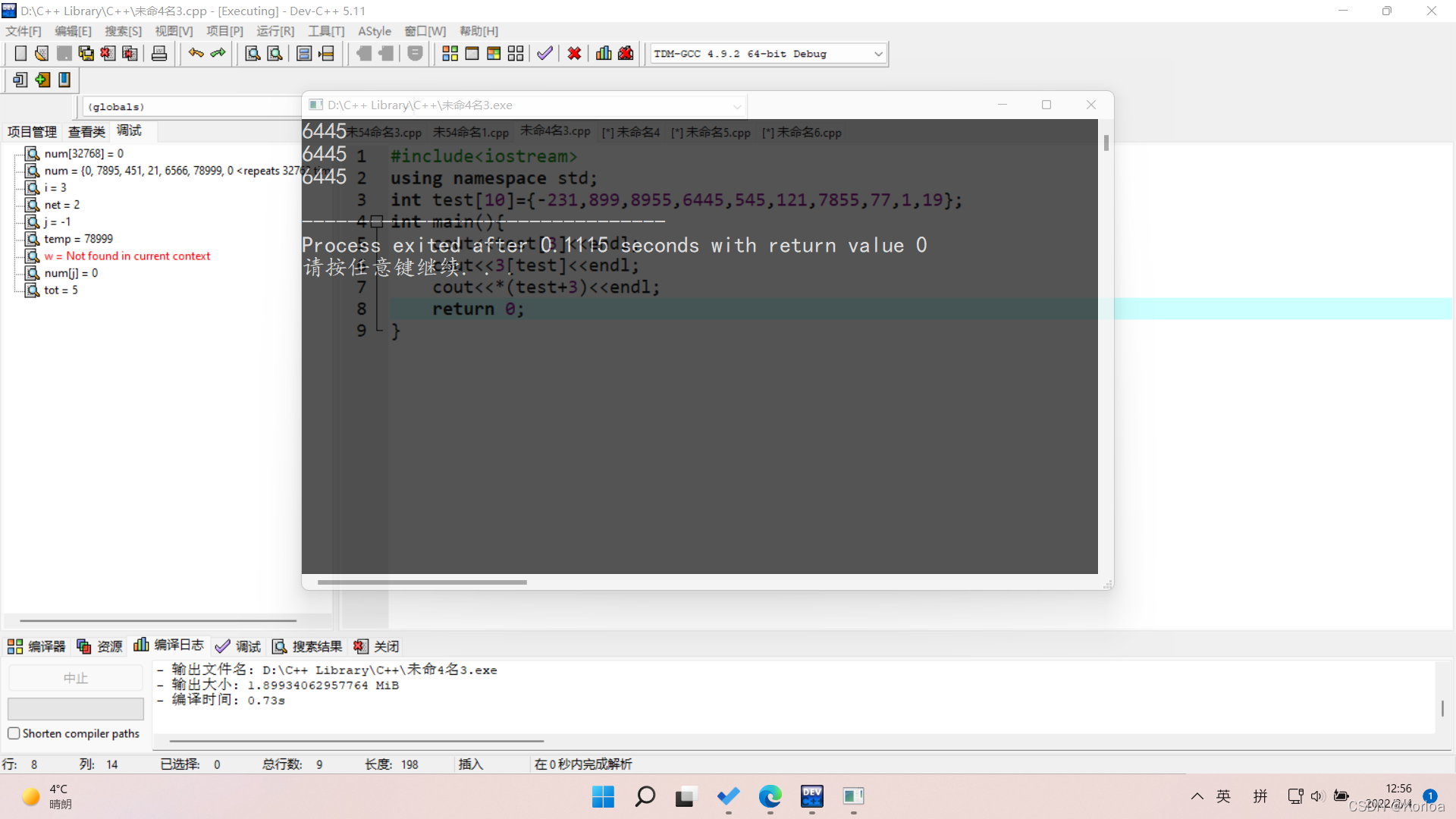Viewport: 1456px width, 819px height.
Task: Select the temp = 78999 watch item
Action: (78, 239)
